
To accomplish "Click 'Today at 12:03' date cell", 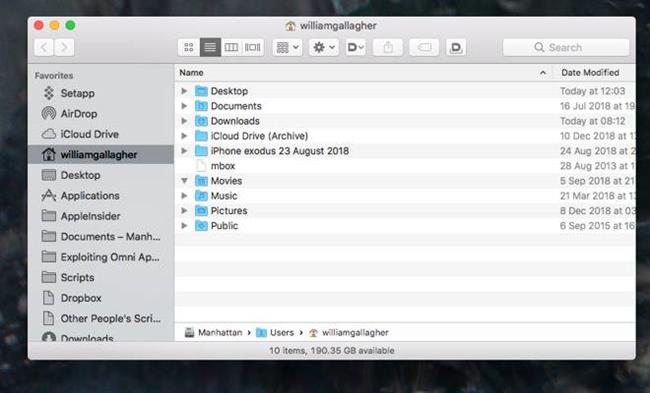I will [592, 91].
